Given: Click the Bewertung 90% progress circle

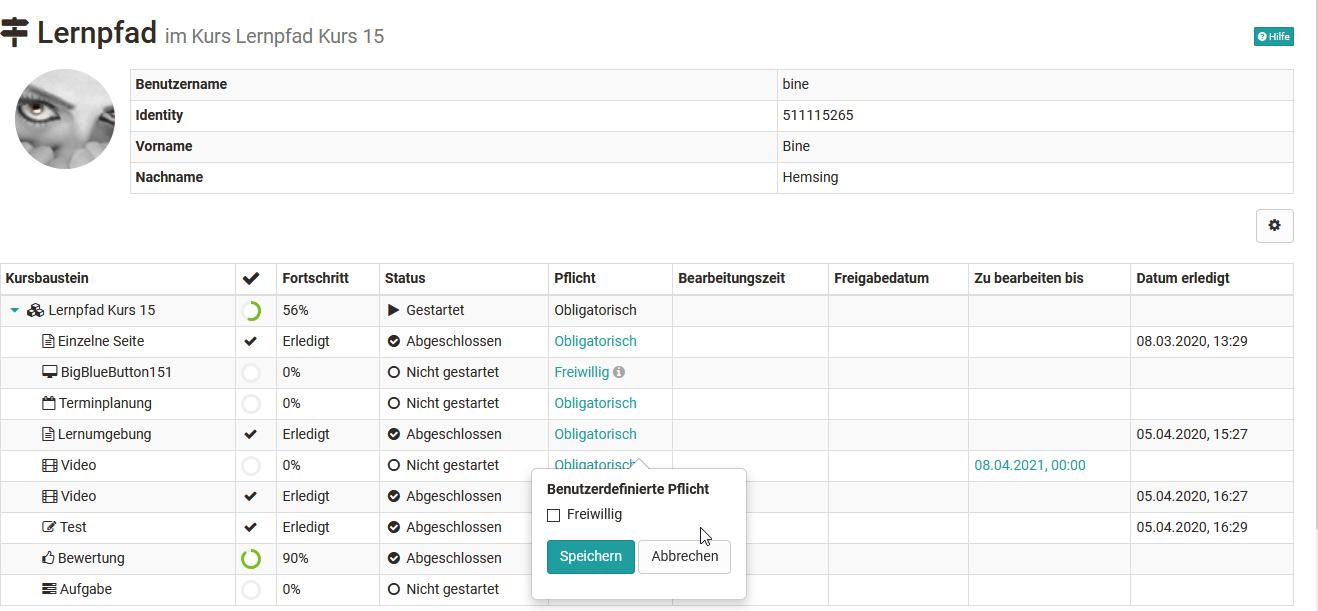Looking at the screenshot, I should pyautogui.click(x=251, y=558).
